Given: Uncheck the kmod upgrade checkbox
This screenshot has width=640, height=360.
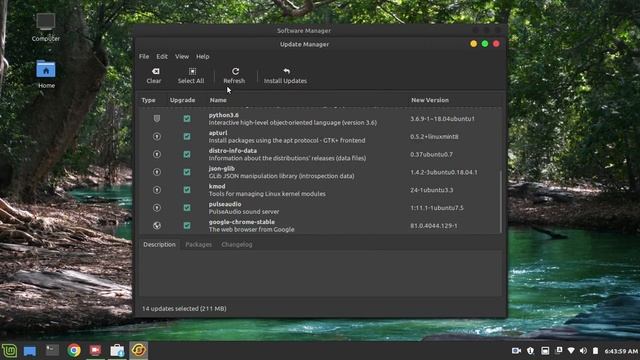Looking at the screenshot, I should click(187, 190).
